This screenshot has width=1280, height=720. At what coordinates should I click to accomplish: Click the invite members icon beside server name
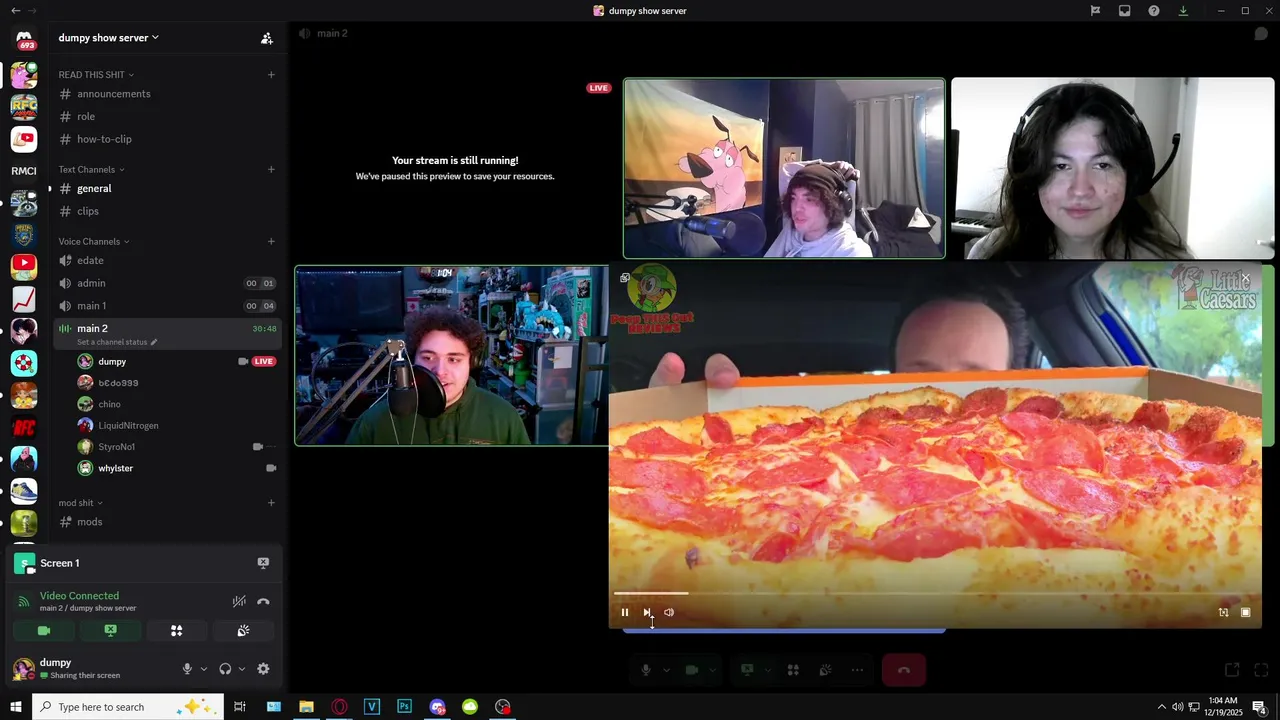[267, 38]
